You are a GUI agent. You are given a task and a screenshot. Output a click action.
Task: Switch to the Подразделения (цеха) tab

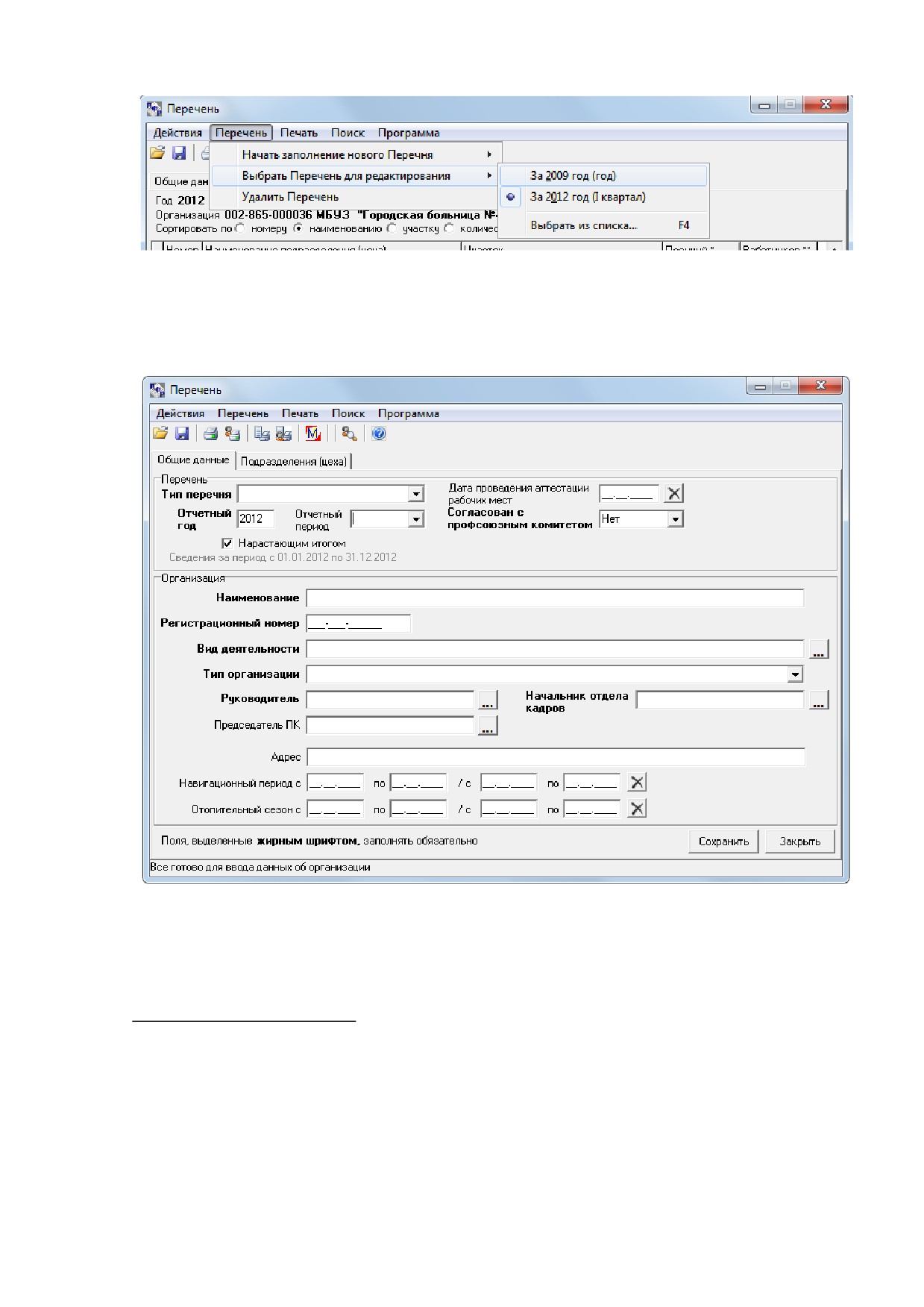pos(294,461)
